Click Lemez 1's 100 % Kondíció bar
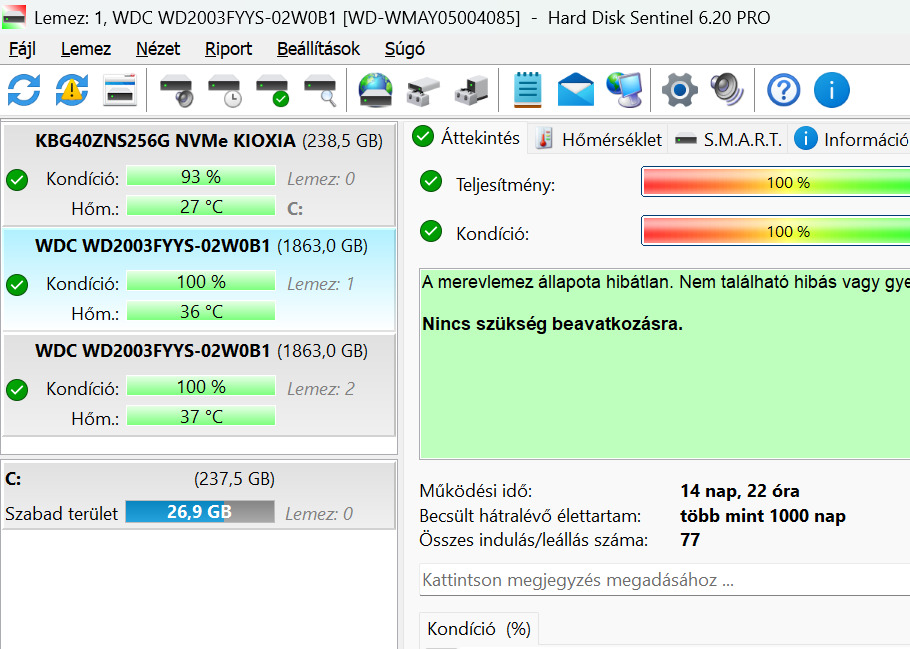This screenshot has width=910, height=649. (201, 282)
